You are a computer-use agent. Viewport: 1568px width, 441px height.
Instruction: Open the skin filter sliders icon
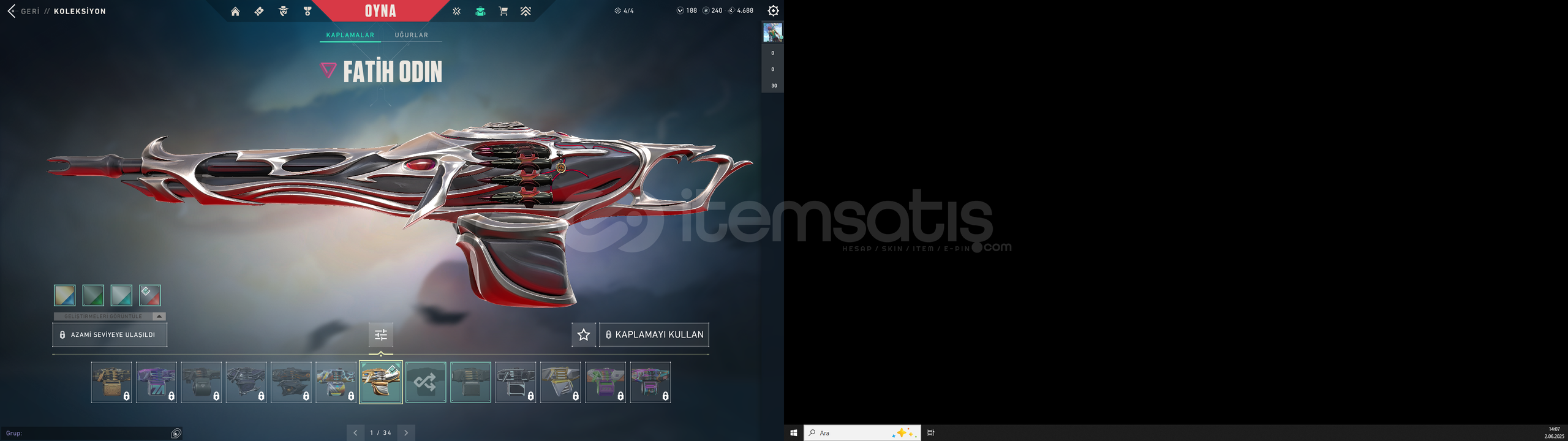tap(381, 335)
